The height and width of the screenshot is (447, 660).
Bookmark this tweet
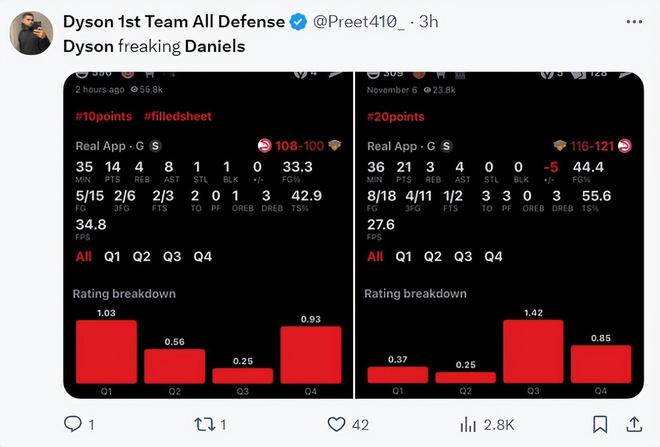point(600,424)
